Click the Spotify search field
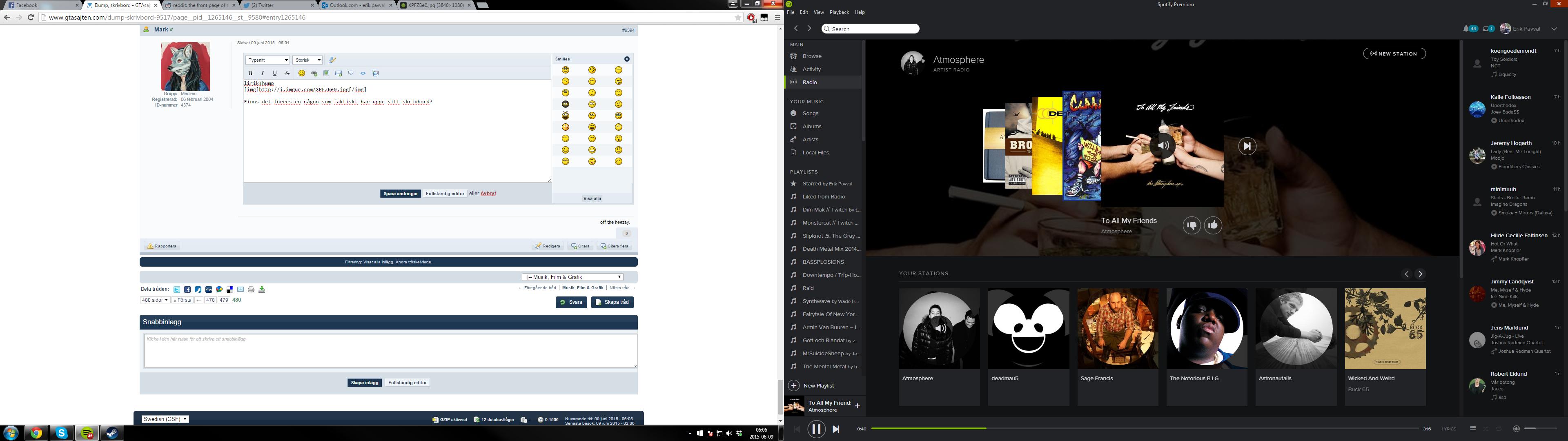This screenshot has width=1568, height=441. (x=870, y=29)
